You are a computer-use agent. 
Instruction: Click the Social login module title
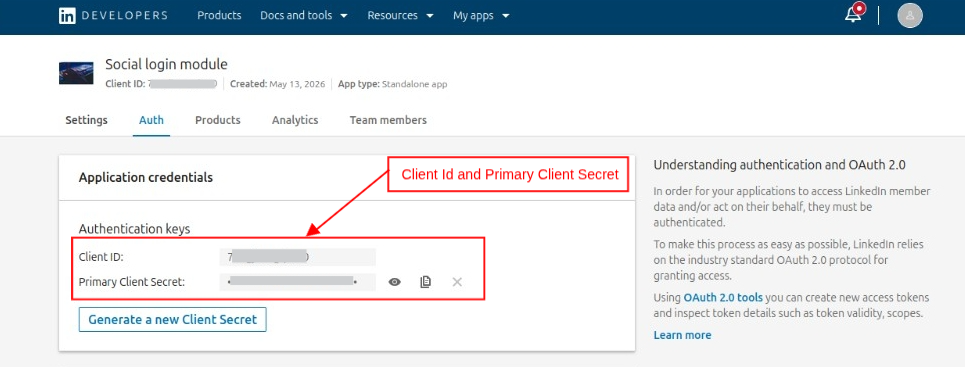coord(166,64)
